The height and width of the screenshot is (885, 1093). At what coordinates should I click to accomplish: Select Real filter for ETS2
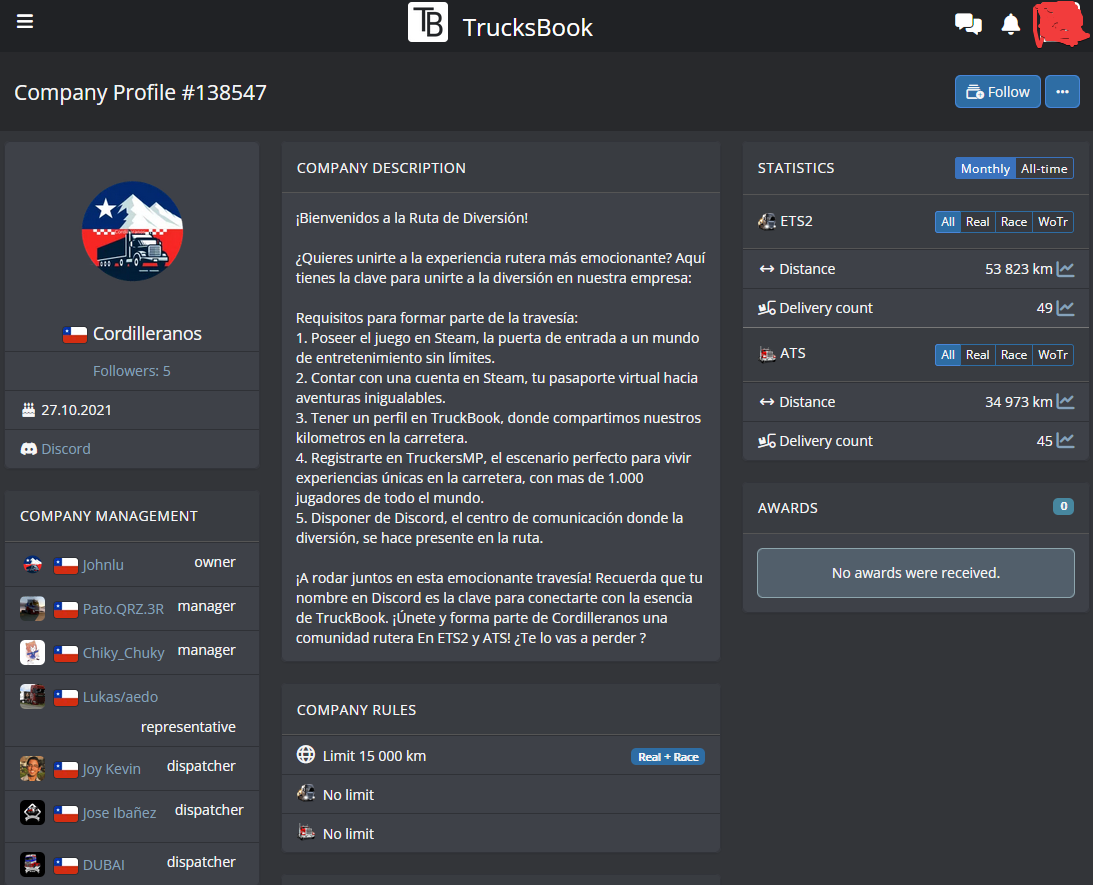977,222
